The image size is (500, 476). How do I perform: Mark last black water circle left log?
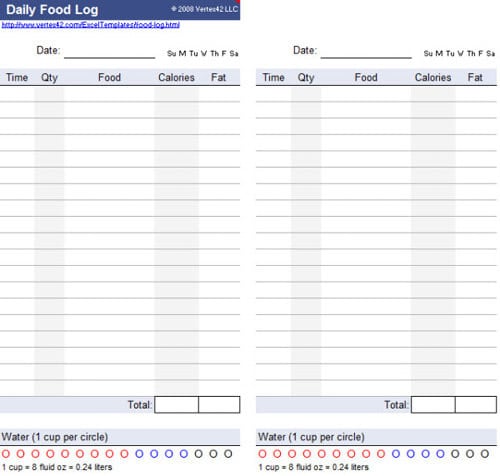coord(228,453)
